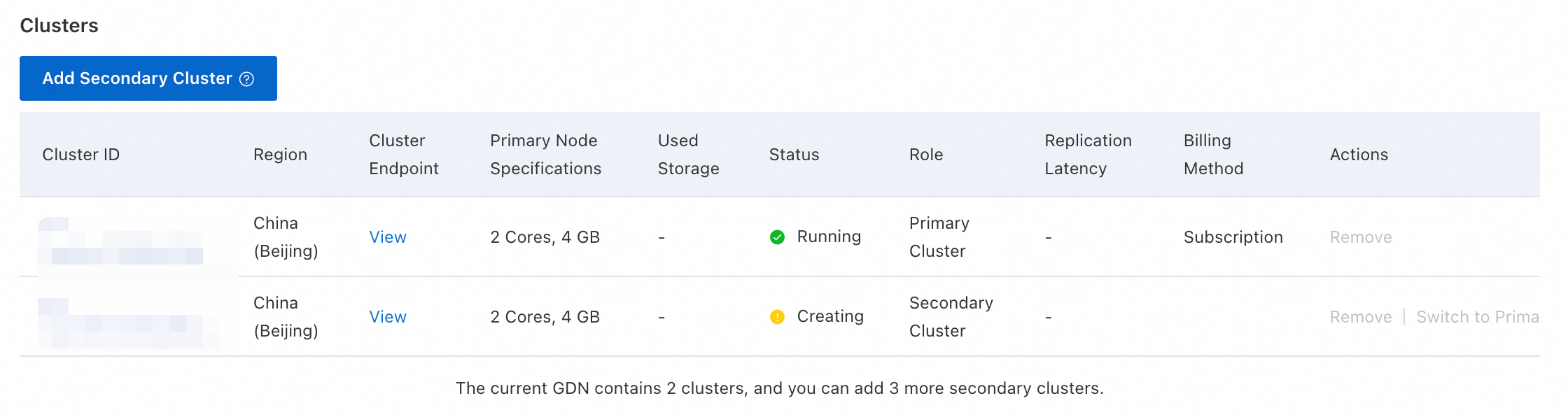This screenshot has height=417, width=1568.
Task: Click the Status column header
Action: 794,155
